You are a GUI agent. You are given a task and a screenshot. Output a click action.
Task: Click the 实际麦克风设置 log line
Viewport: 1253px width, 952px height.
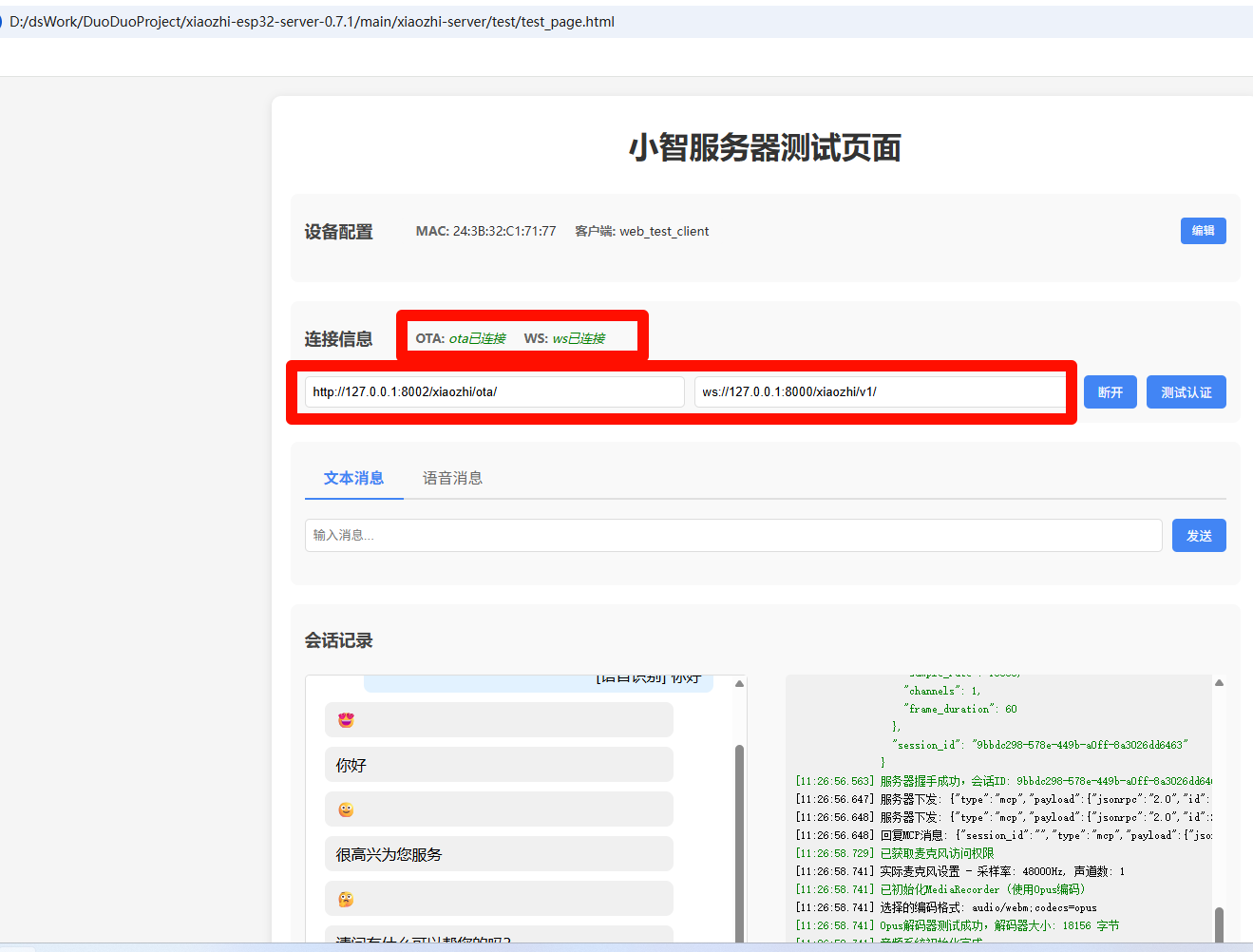pyautogui.click(x=960, y=871)
